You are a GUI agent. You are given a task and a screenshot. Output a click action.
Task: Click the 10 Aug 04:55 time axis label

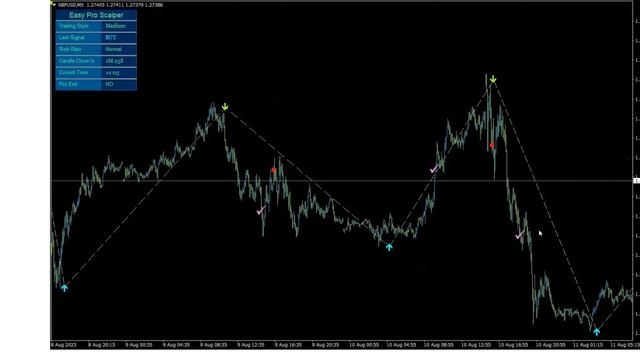[401, 345]
